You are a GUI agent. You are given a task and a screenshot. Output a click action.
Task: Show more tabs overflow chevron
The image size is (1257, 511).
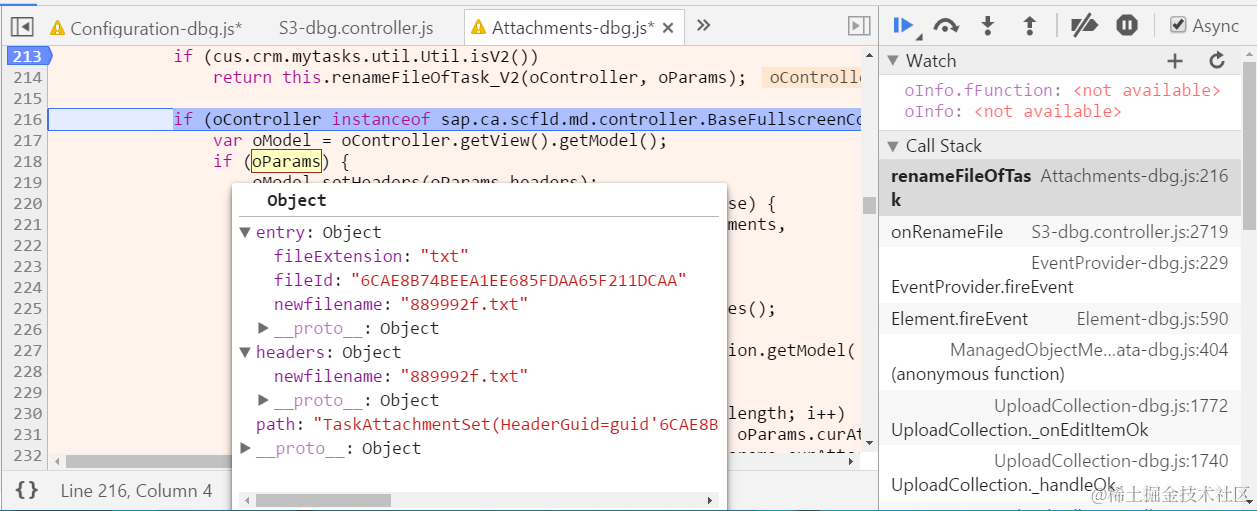coord(703,26)
